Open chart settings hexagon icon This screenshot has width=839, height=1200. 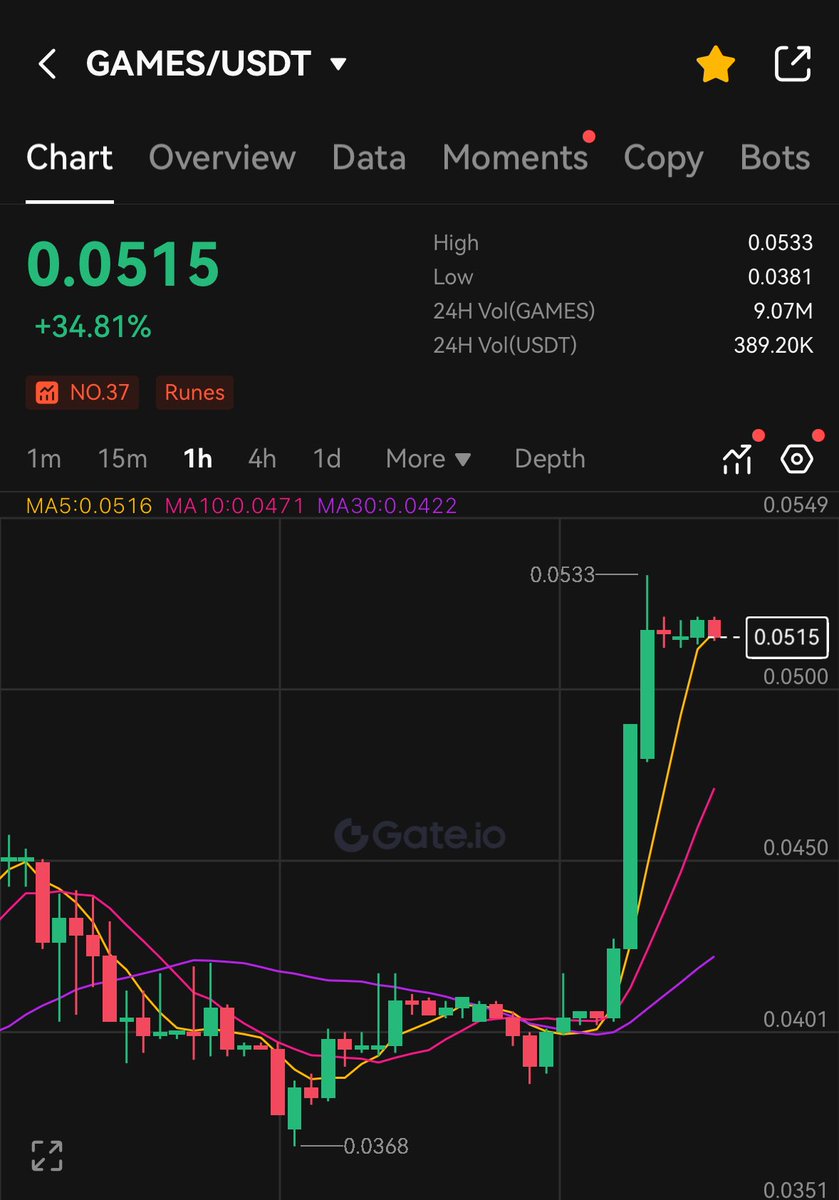tap(797, 459)
